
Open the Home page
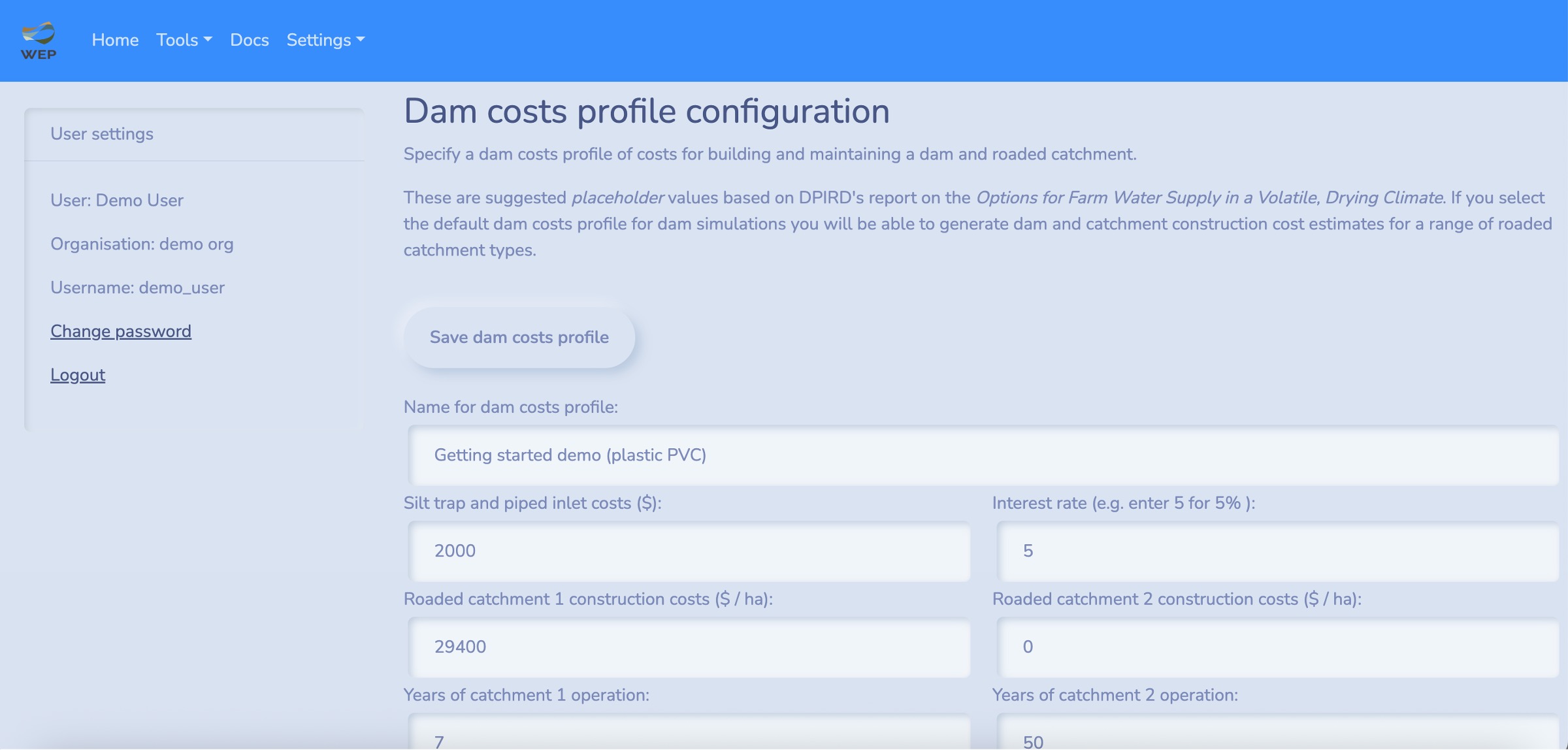(115, 40)
